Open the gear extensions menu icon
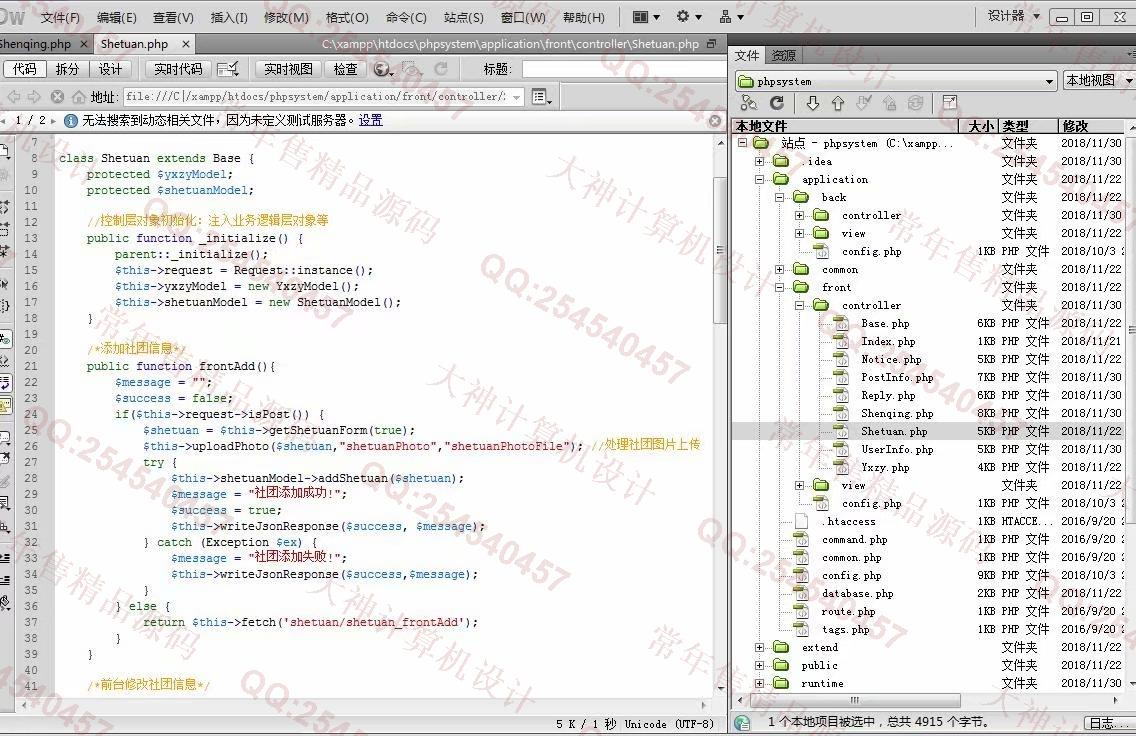The width and height of the screenshot is (1136, 736). pos(688,17)
